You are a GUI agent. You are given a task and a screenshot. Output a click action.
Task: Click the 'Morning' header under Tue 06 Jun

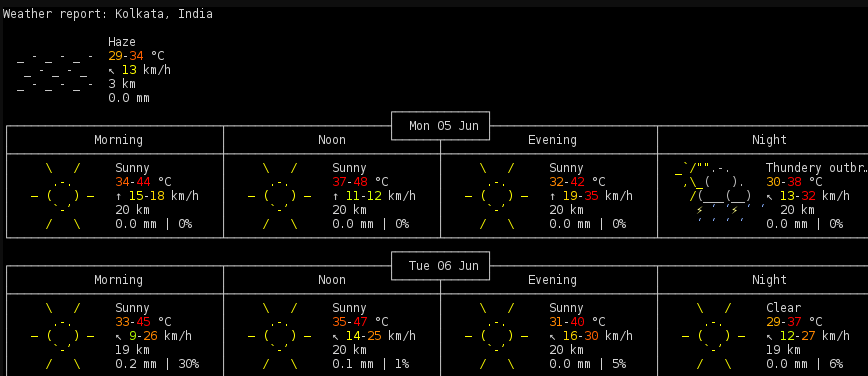[118, 280]
